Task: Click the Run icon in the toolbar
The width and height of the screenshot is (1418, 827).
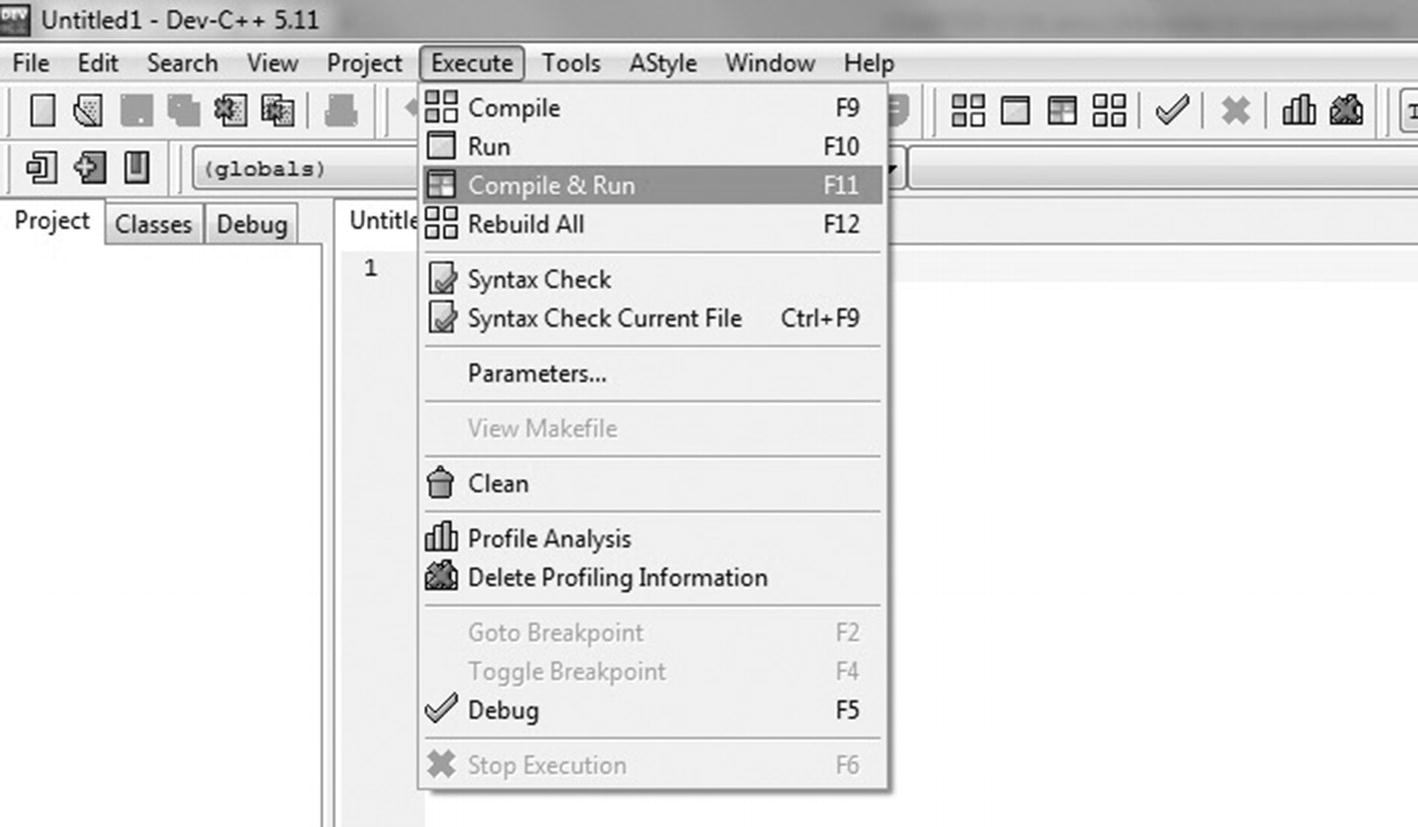Action: tap(1015, 110)
